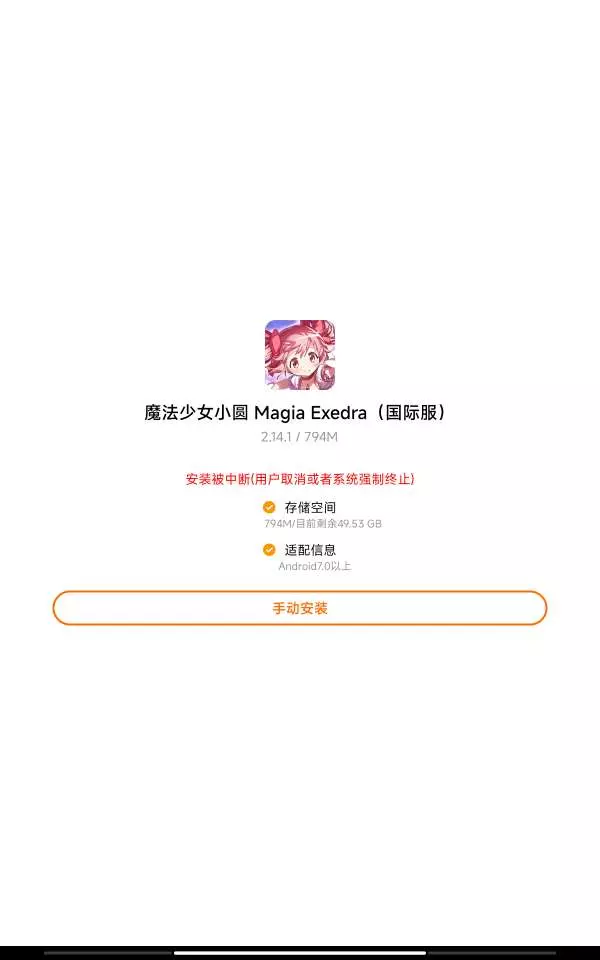Click the 794M figure in the storage detail line
The image size is (600, 960).
[x=278, y=524]
